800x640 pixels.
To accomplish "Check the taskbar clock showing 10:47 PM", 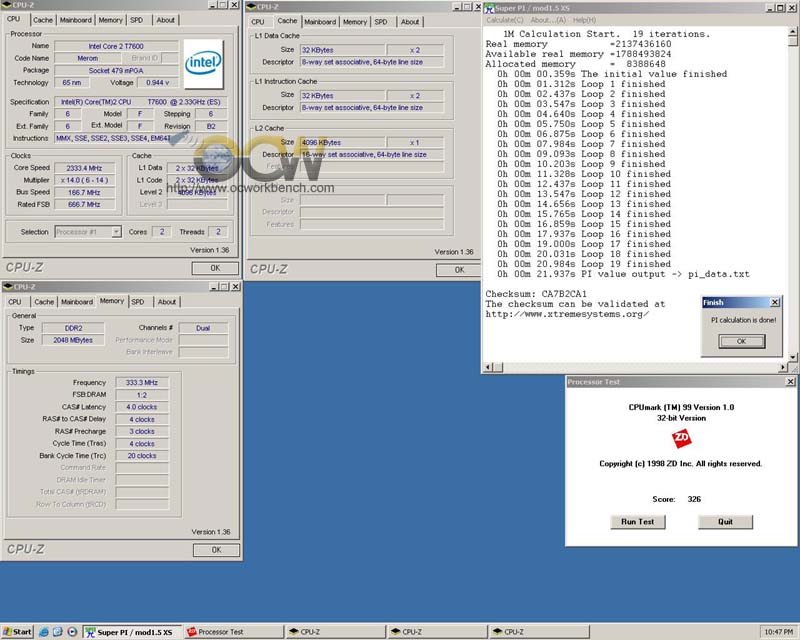I will tap(779, 632).
